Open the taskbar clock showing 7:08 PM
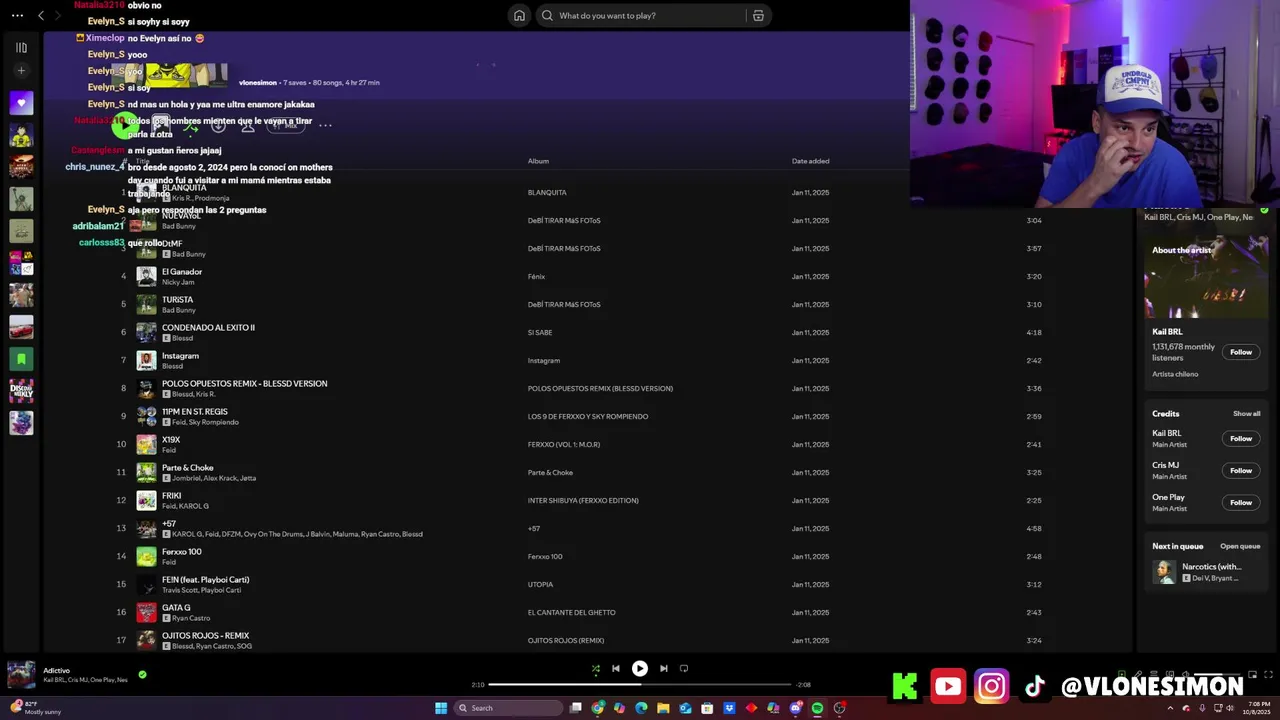The image size is (1280, 720). [x=1259, y=708]
